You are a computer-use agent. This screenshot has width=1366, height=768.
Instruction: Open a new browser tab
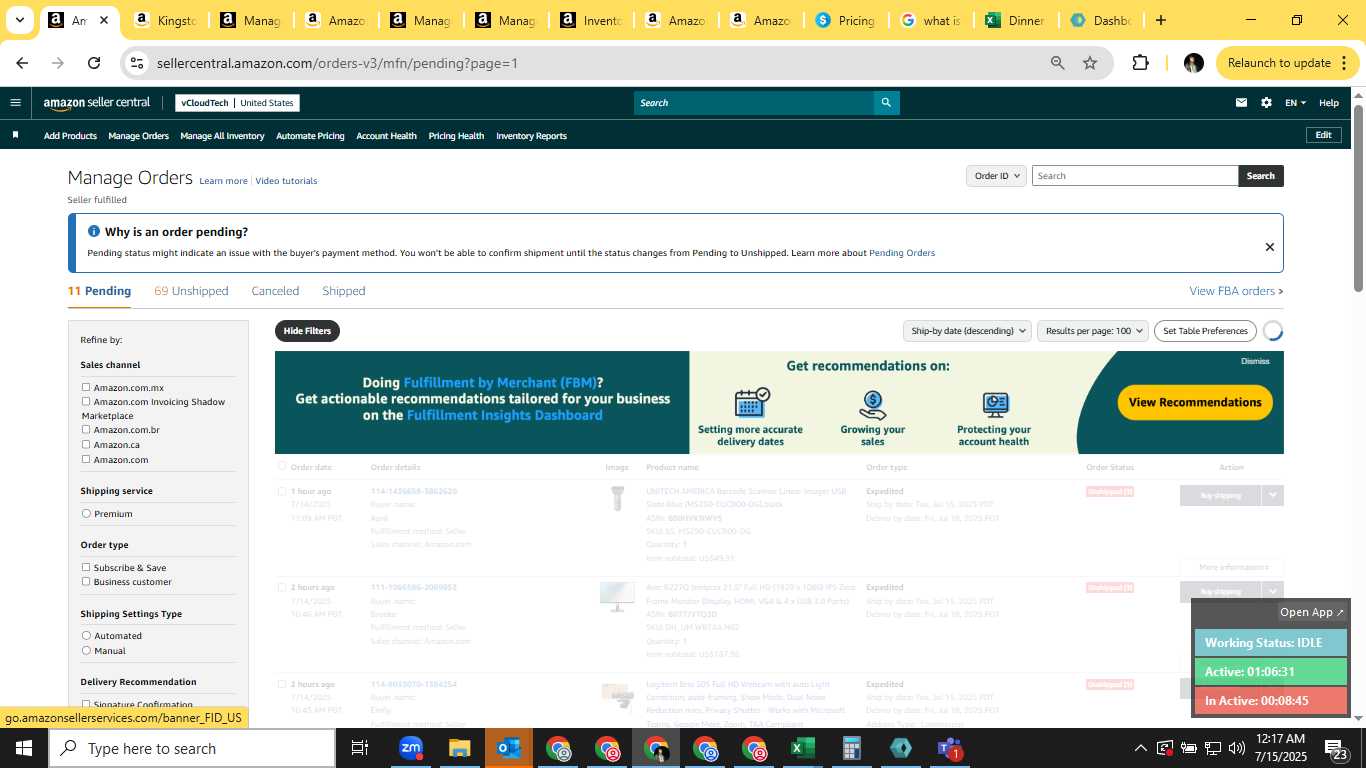pos(1160,20)
